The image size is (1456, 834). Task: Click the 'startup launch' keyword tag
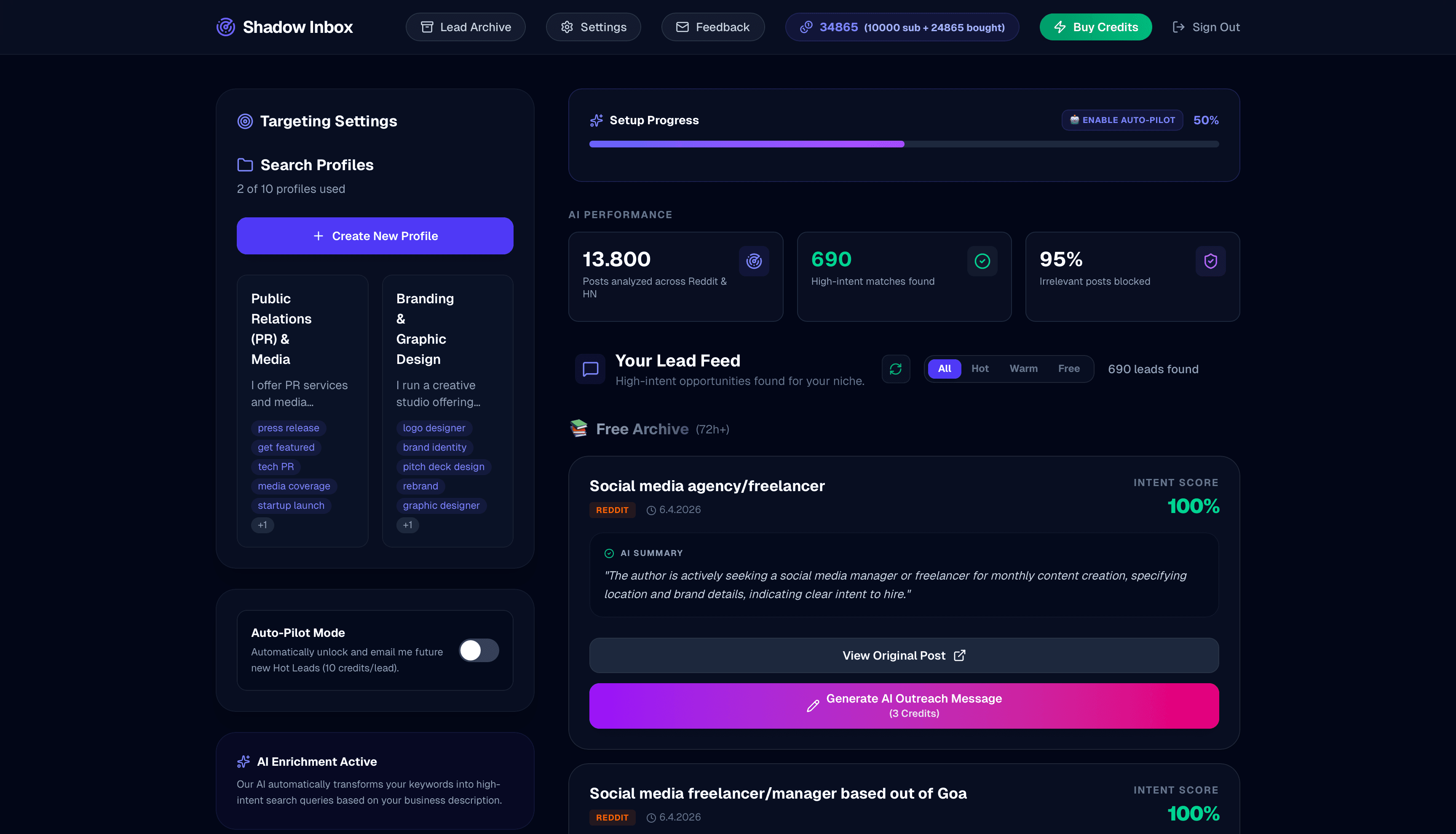point(291,506)
